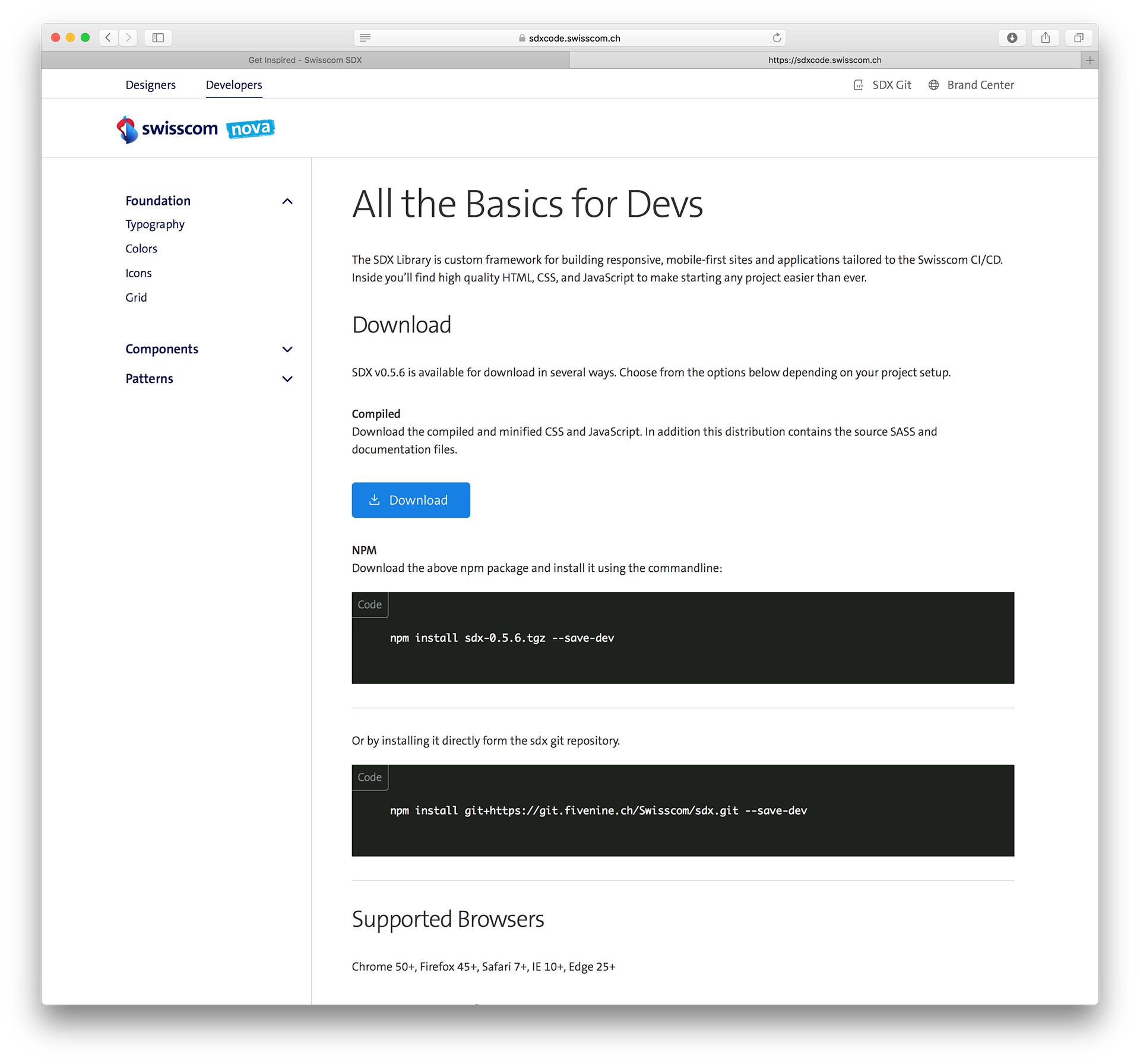Reload the page with refresh icon
This screenshot has height=1064, width=1140.
777,37
